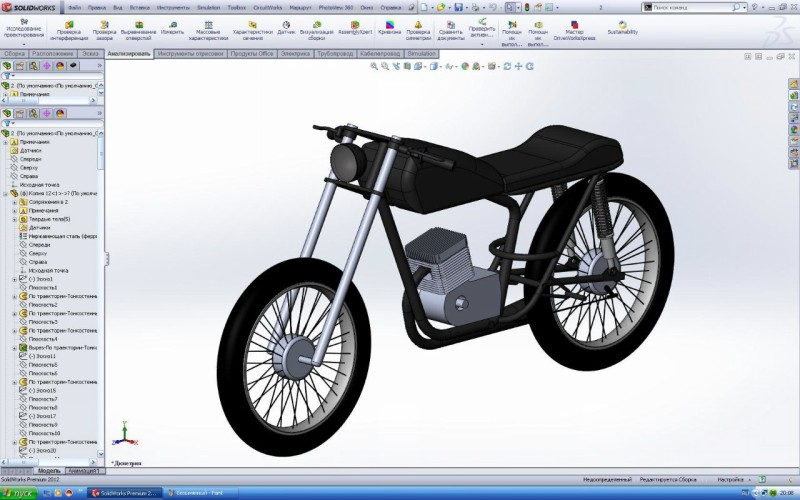Image resolution: width=800 pixels, height=500 pixels.
Task: Open dropdown under Design Study (Исследование проектирования)
Action: pyautogui.click(x=24, y=44)
